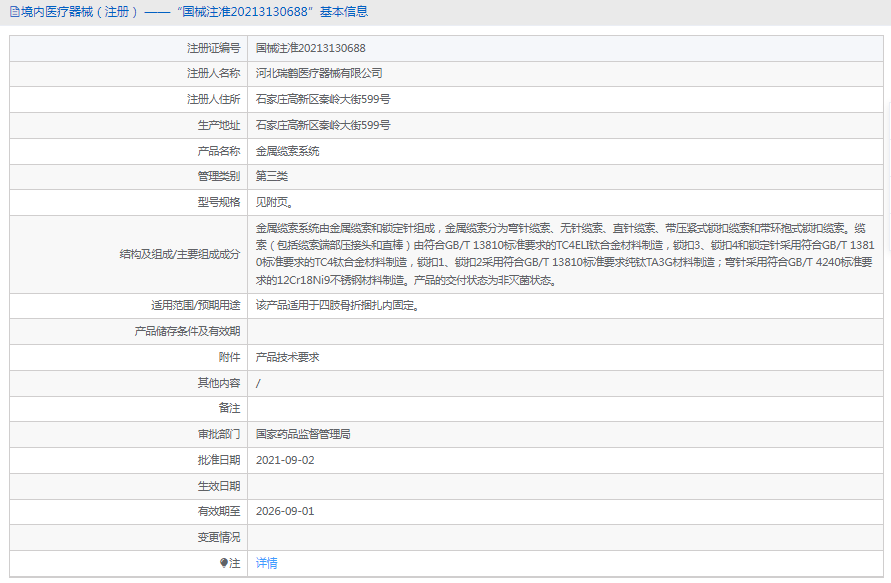Click the 审批部门 label
The height and width of the screenshot is (583, 891).
tap(219, 434)
